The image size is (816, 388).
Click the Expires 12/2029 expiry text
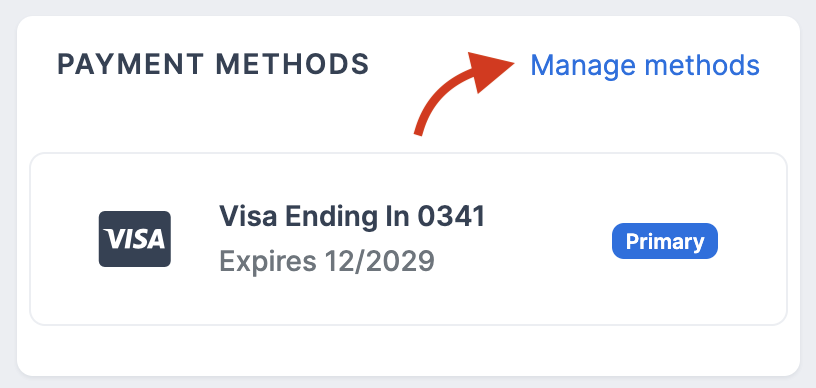pyautogui.click(x=327, y=261)
